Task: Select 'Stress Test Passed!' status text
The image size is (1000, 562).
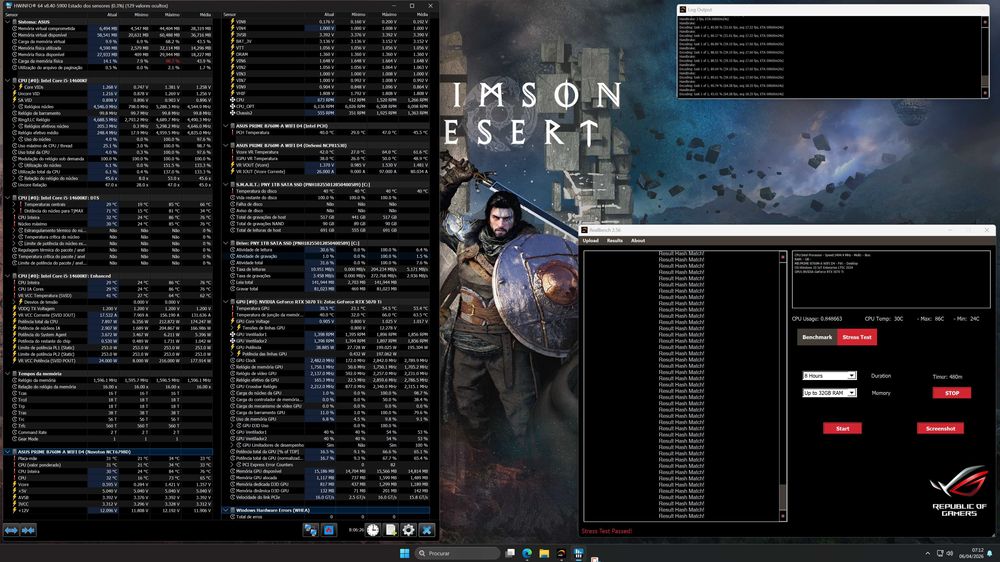Action: 607,531
